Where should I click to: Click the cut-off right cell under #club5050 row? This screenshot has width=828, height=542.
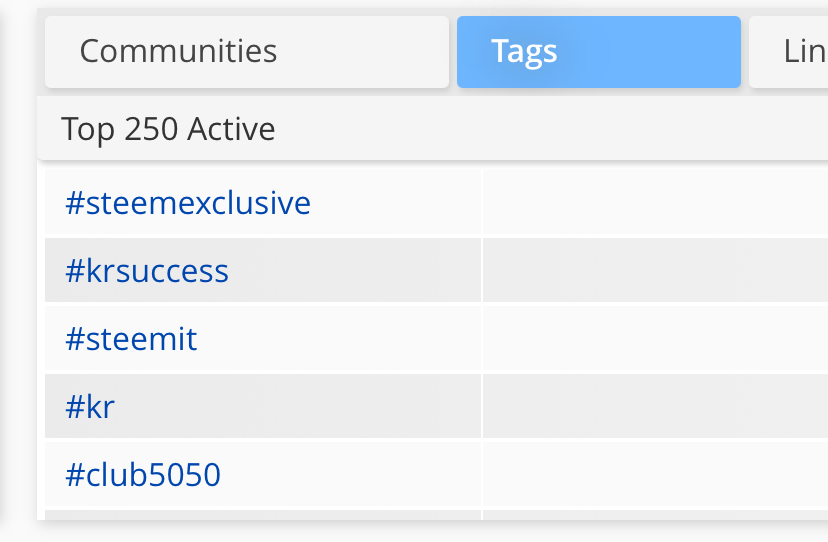click(x=655, y=515)
